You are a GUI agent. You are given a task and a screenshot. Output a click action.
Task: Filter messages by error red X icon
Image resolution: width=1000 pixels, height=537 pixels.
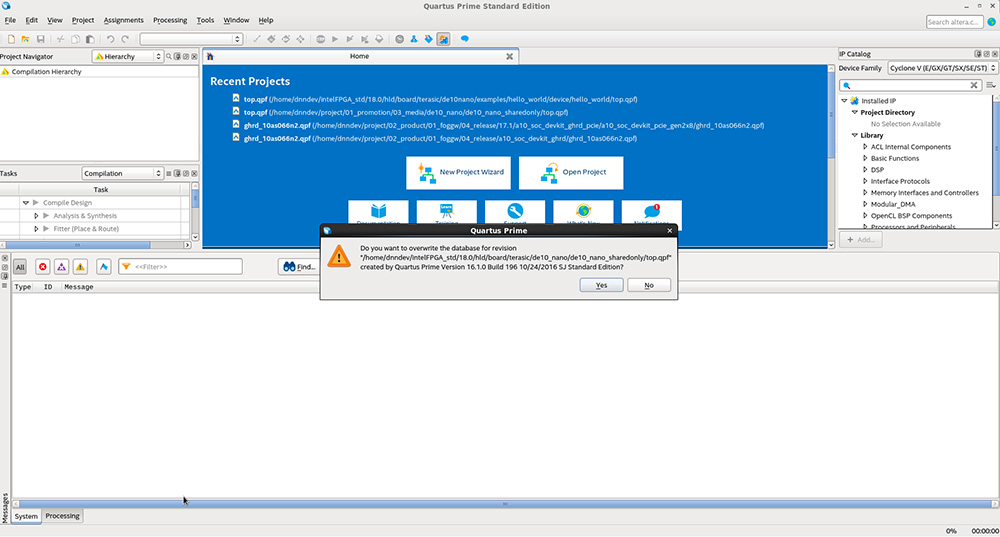[43, 267]
